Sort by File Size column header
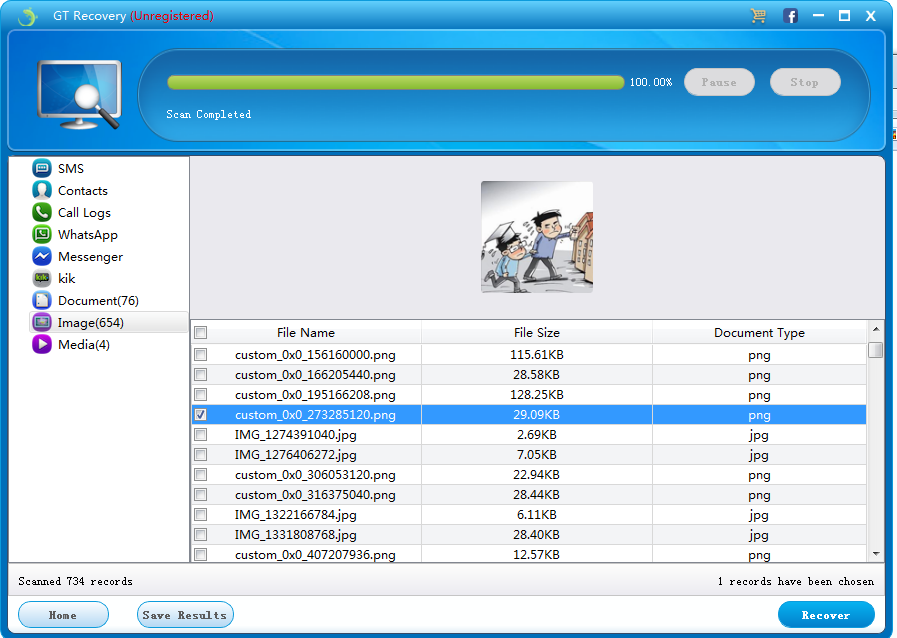The height and width of the screenshot is (638, 897). 537,332
